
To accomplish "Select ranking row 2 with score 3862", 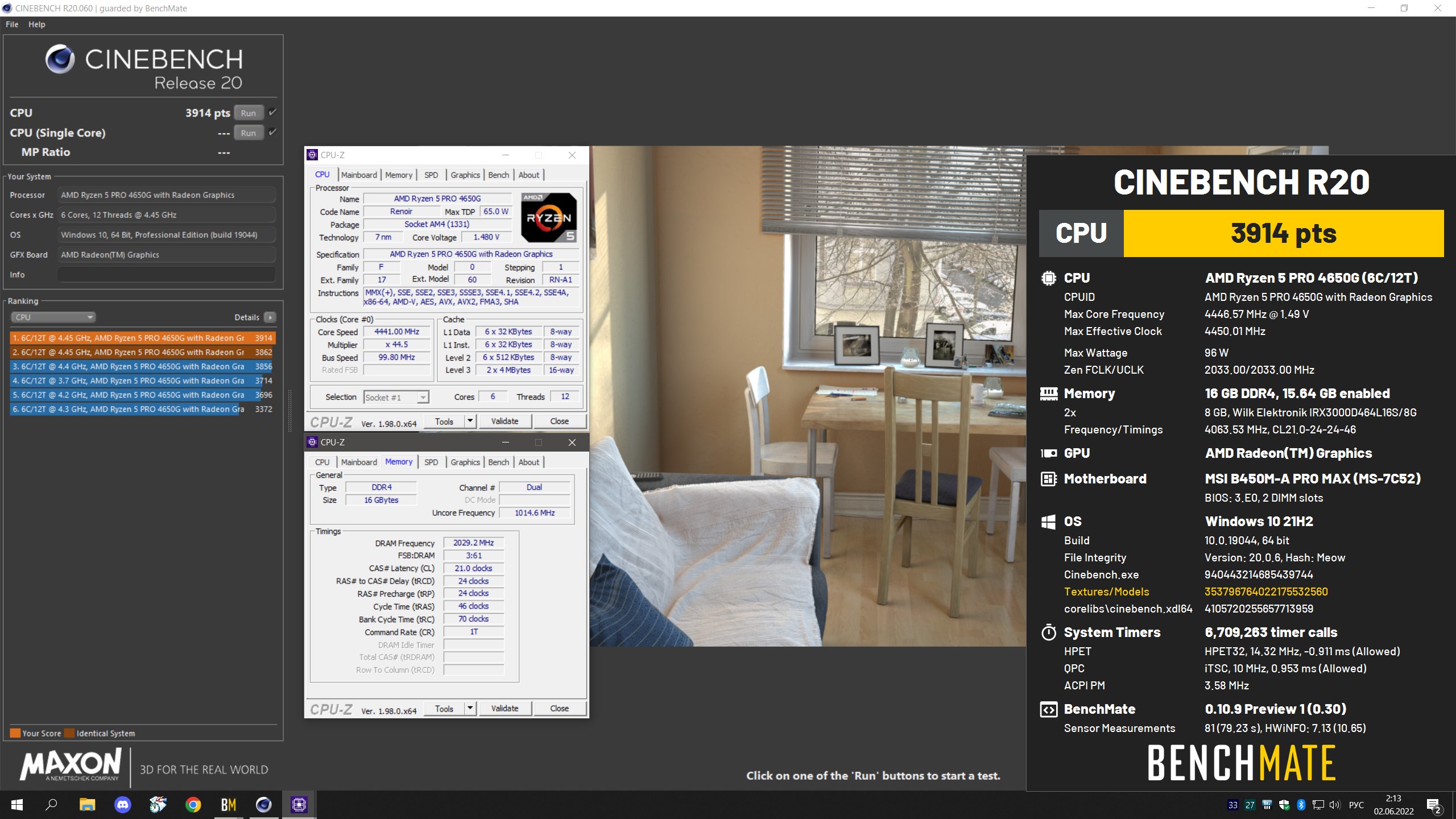I will point(143,352).
